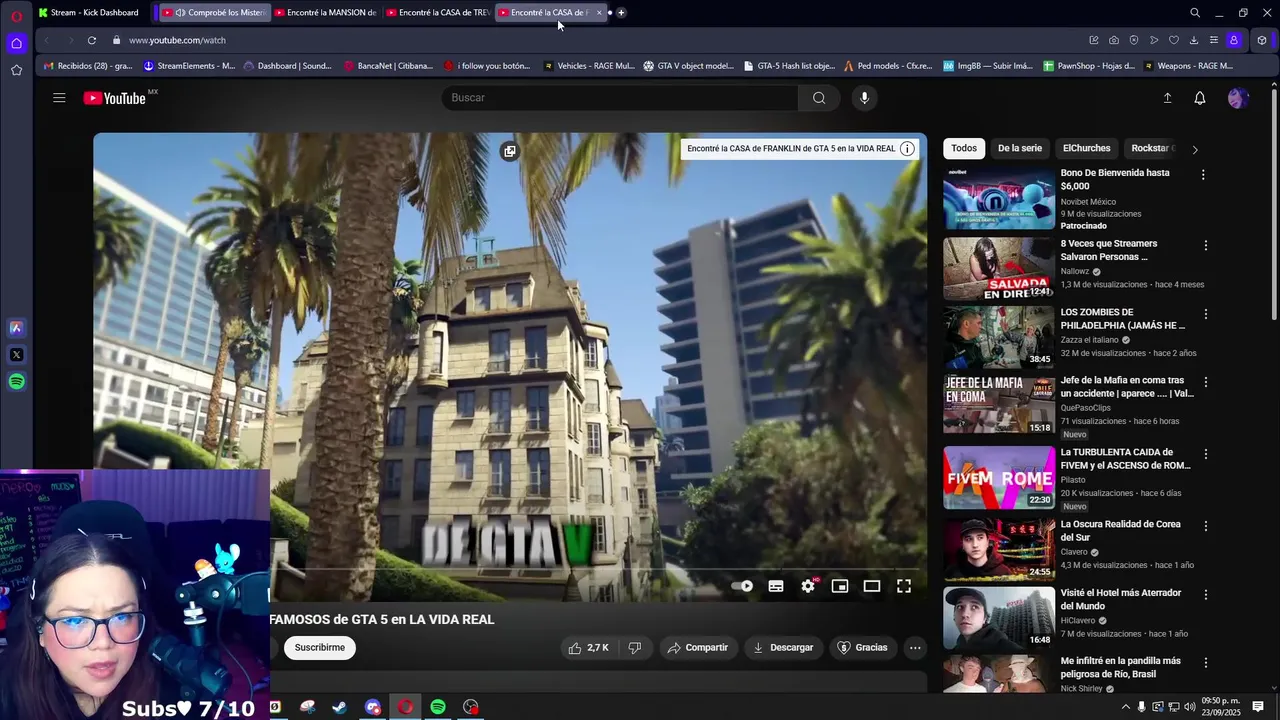Open Opera easy setup sliders icon
1280x720 pixels.
1214,40
